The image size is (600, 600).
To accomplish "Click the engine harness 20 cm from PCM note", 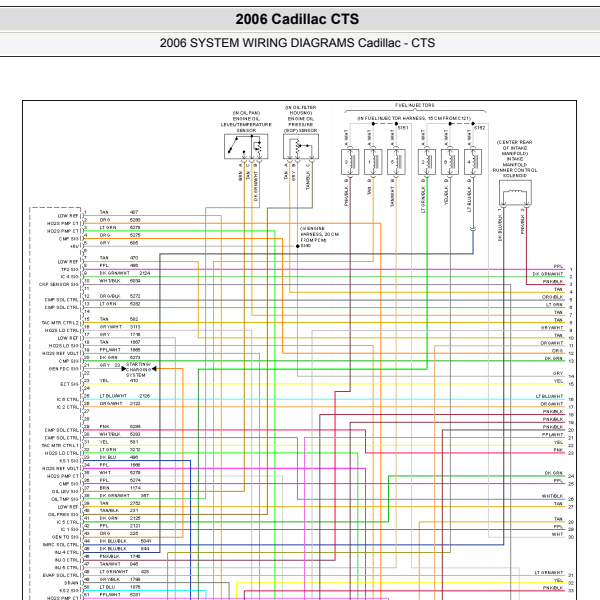I will (x=320, y=234).
